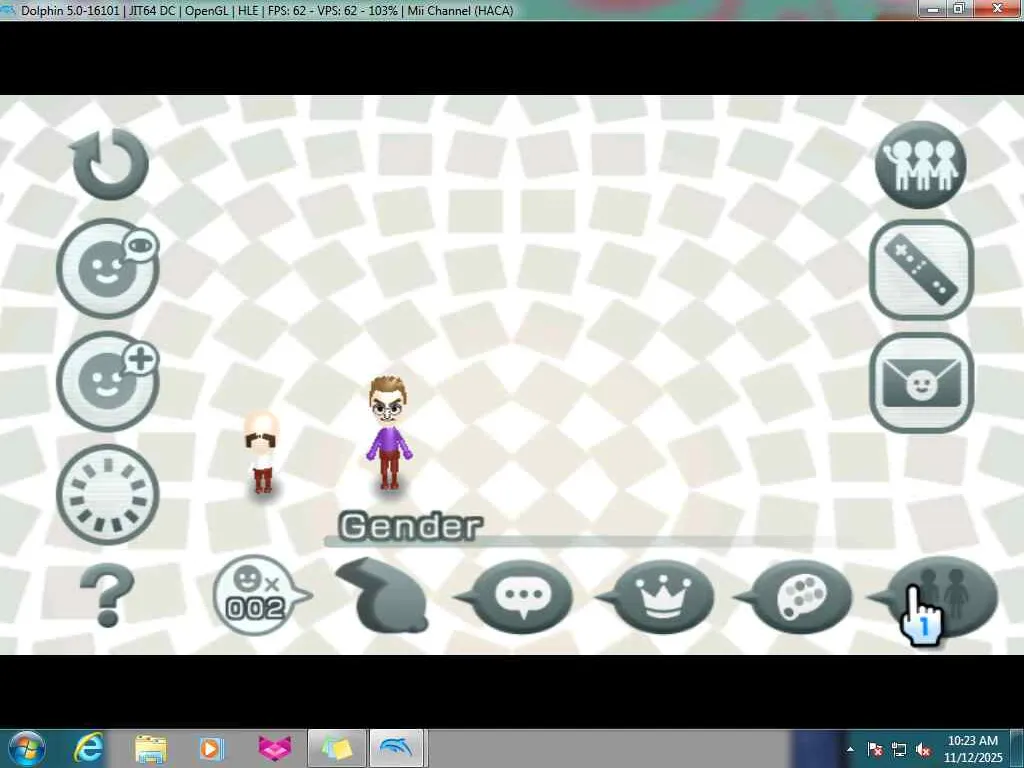Image resolution: width=1024 pixels, height=768 pixels.
Task: Click the muted volume tray icon
Action: point(923,749)
